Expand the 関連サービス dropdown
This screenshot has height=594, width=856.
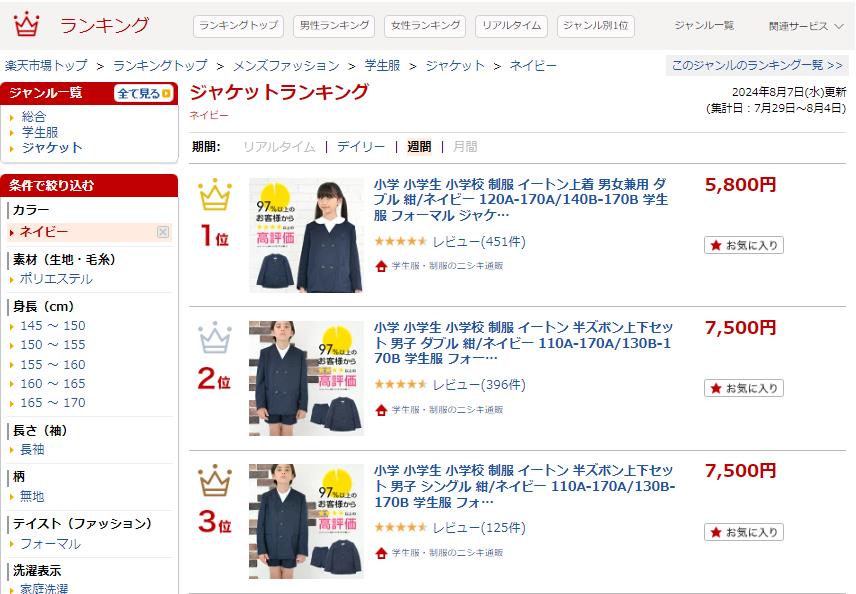(x=806, y=26)
